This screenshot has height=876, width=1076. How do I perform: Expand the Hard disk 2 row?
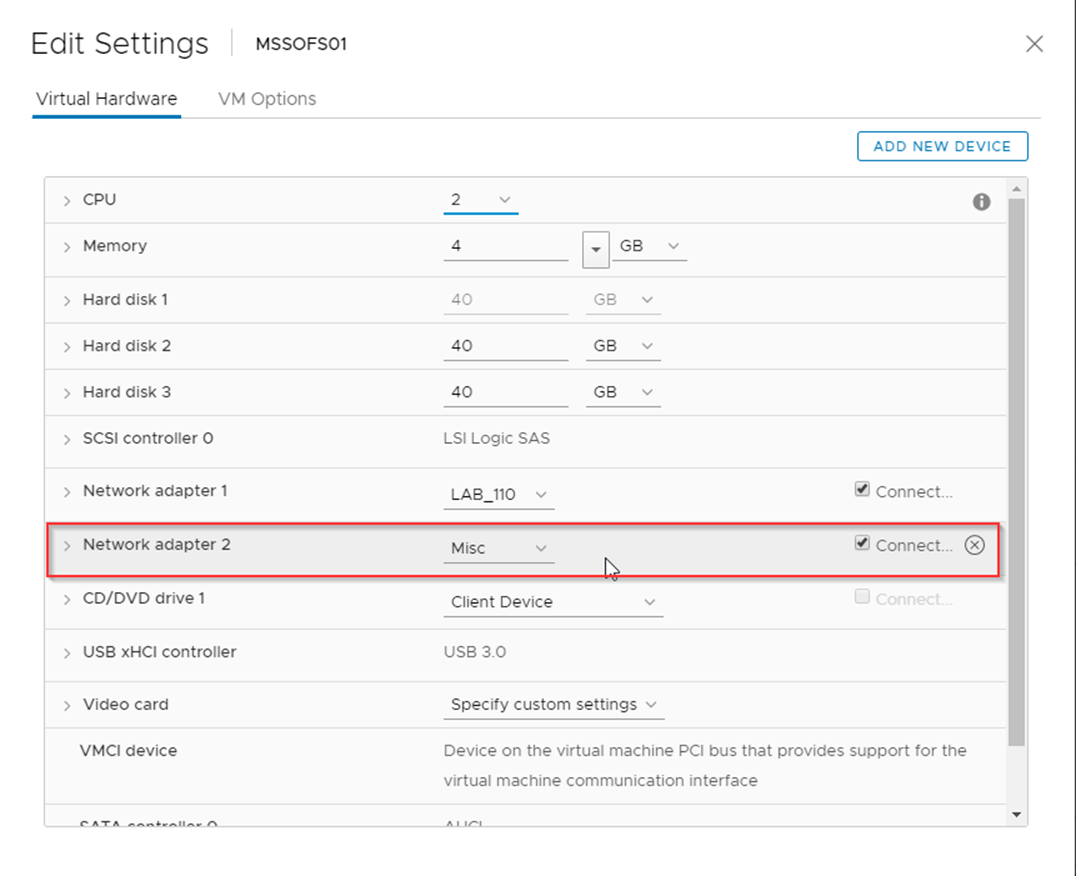point(67,347)
